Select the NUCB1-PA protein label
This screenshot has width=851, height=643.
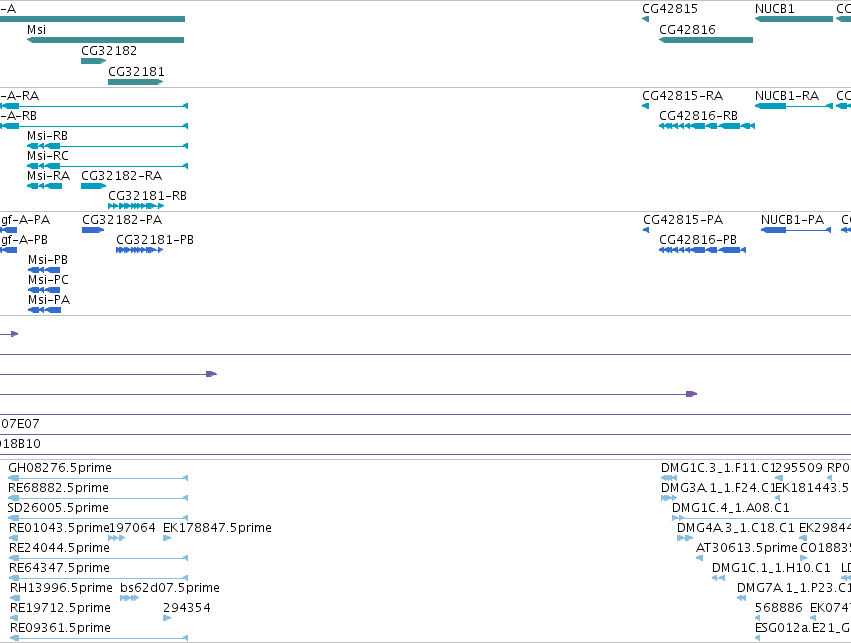click(792, 220)
